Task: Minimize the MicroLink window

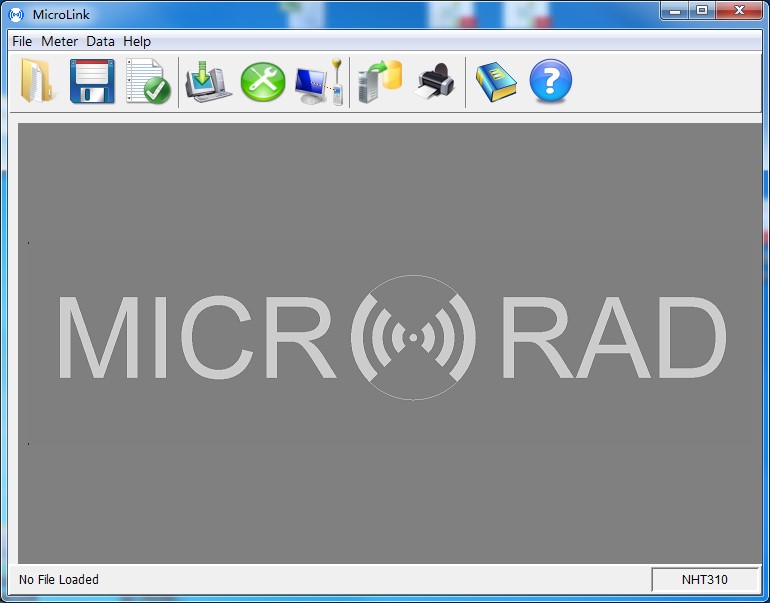Action: 675,10
